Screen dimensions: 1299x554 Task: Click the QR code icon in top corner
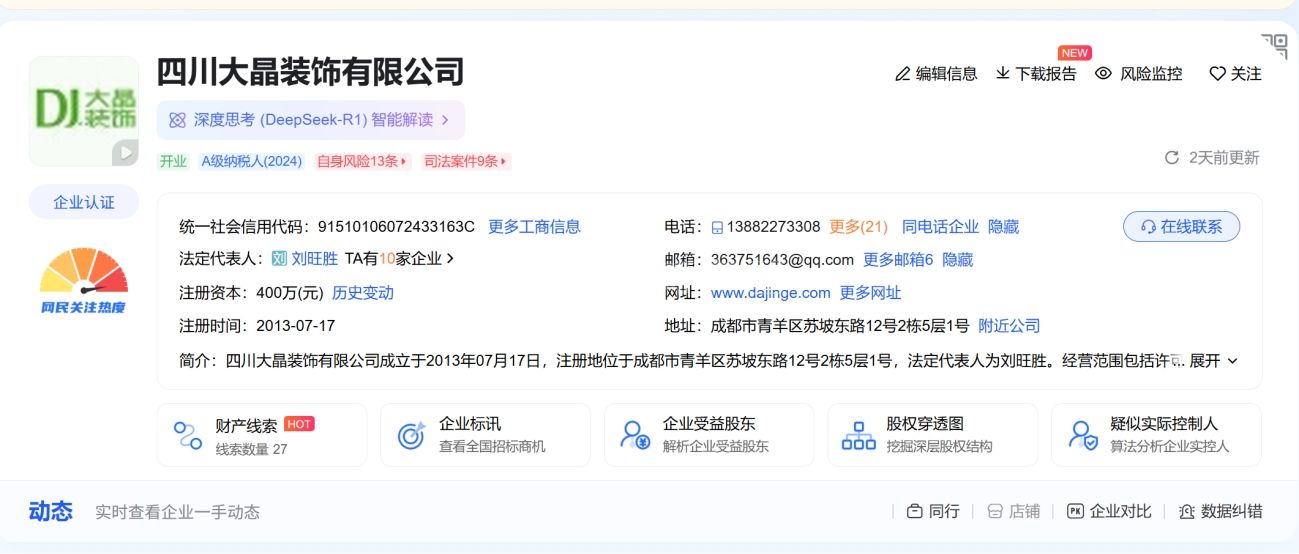[1274, 45]
